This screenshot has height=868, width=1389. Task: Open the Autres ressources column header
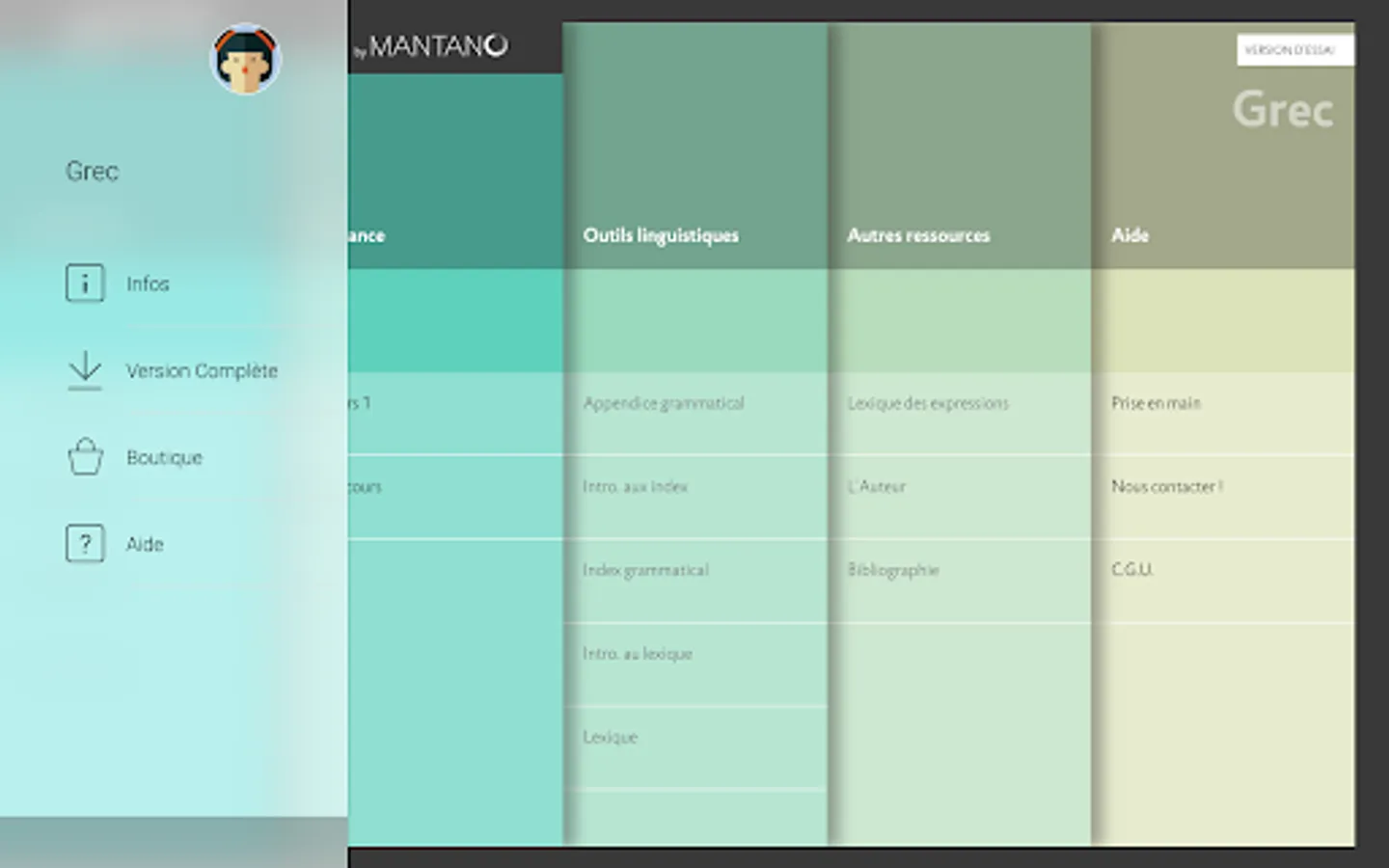[x=918, y=235]
